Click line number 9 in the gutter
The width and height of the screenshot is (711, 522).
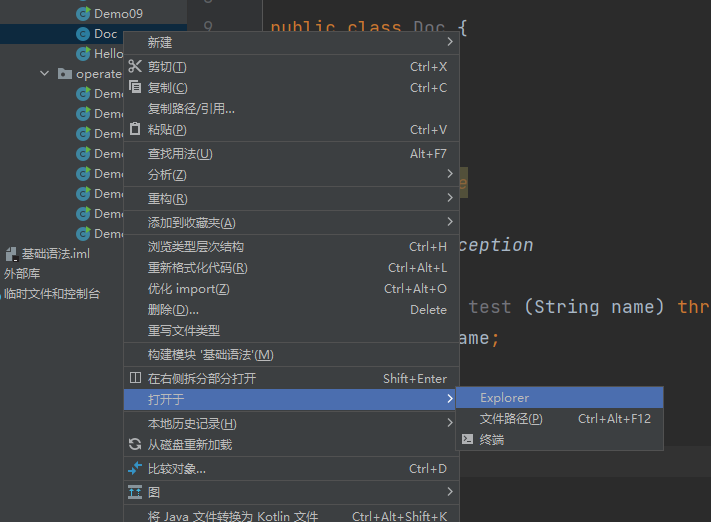point(208,26)
